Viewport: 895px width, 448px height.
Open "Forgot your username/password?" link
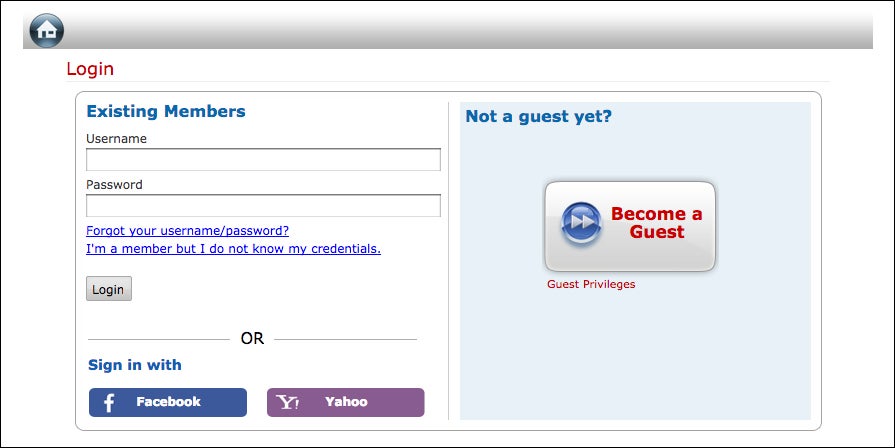[x=187, y=231]
